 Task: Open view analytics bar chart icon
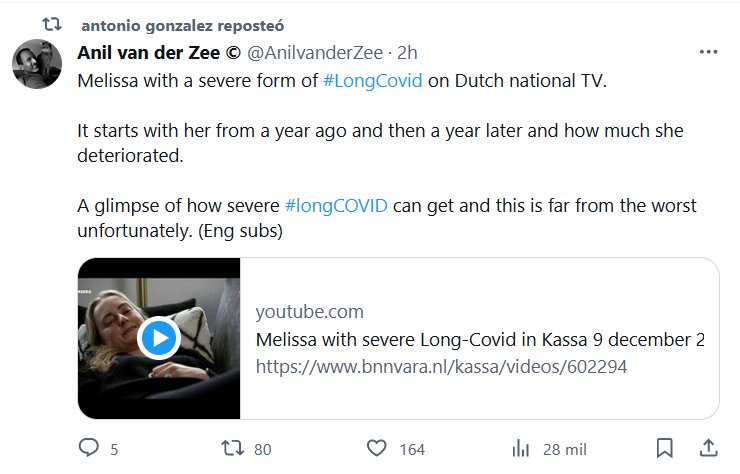click(521, 448)
